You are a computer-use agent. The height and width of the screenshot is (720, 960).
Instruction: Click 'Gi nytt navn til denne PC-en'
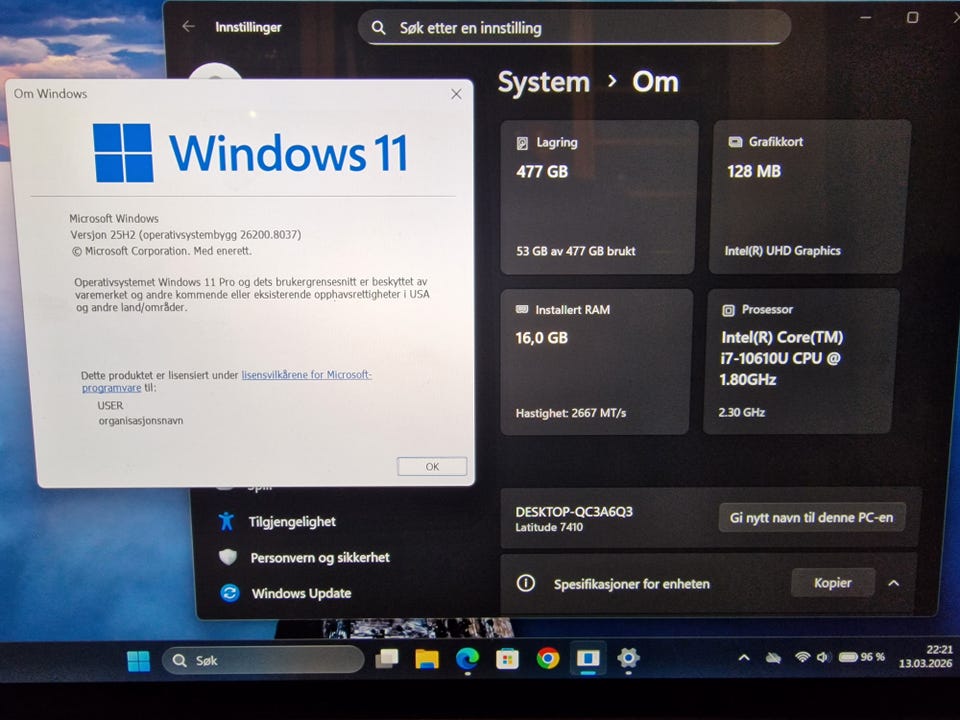811,518
